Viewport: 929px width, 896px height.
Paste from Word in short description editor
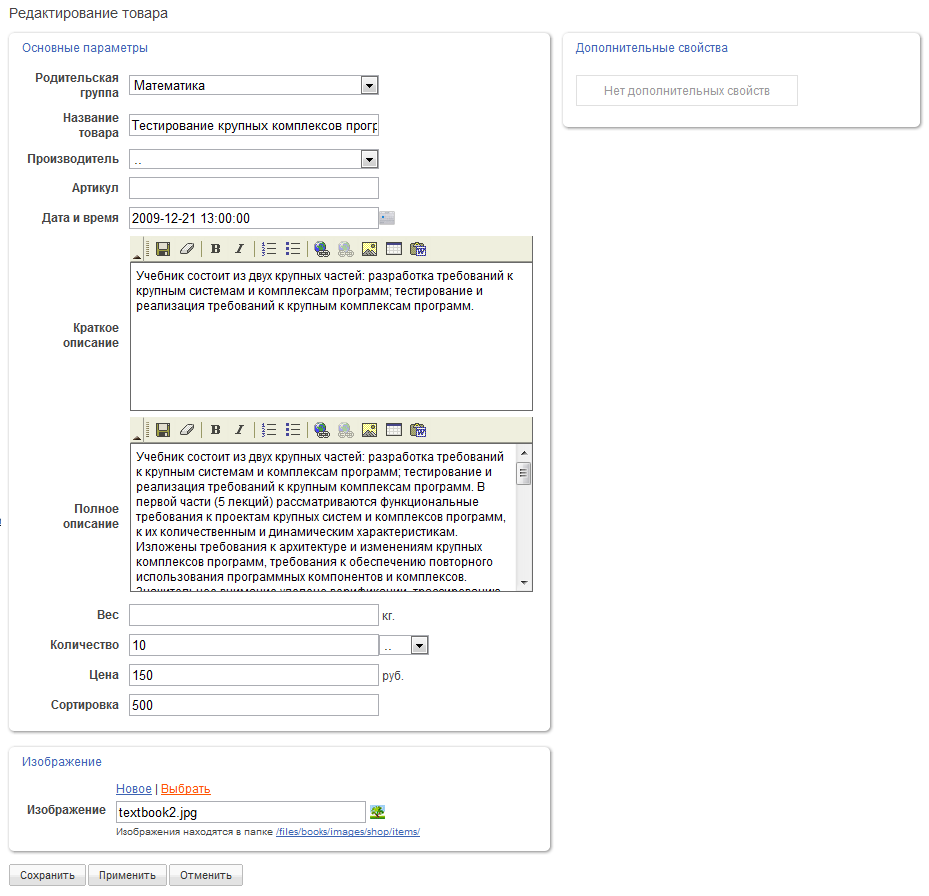tap(418, 249)
